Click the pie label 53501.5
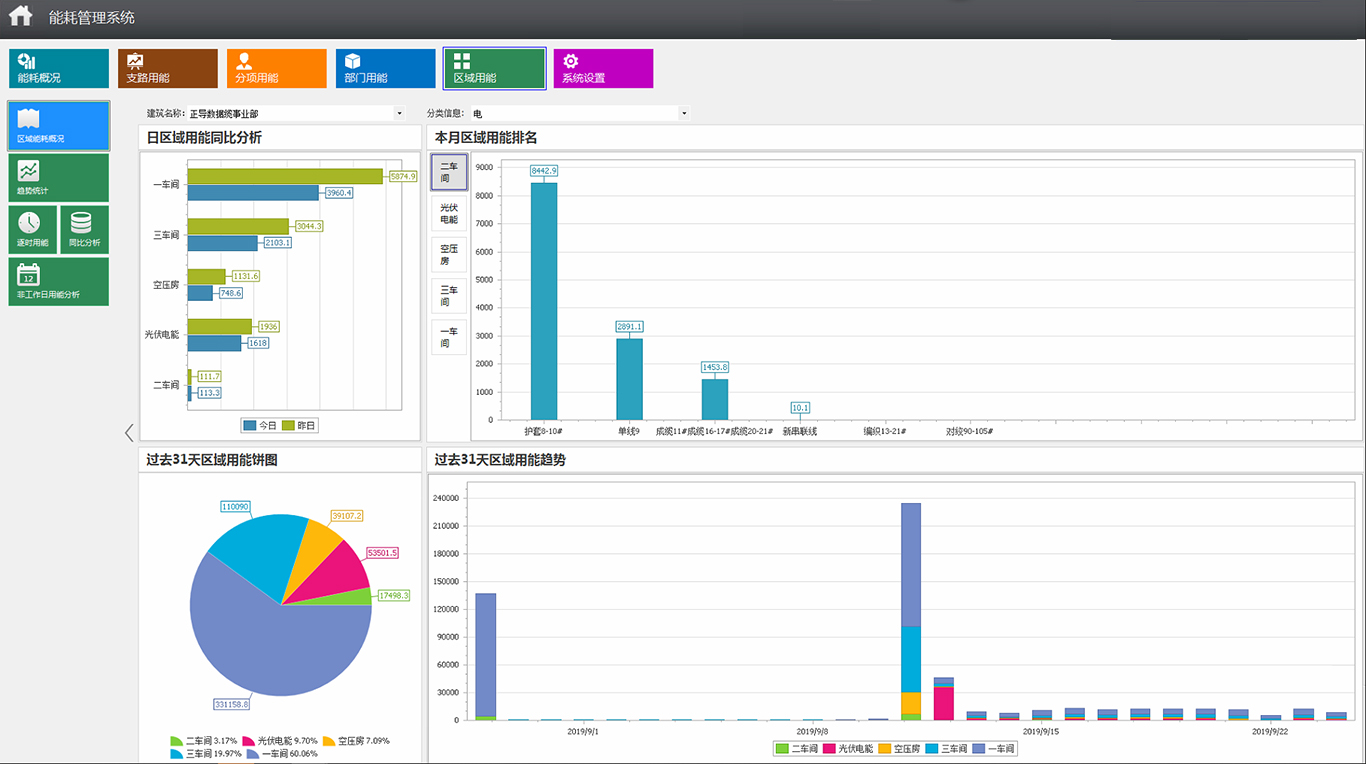1366x764 pixels. tap(382, 553)
